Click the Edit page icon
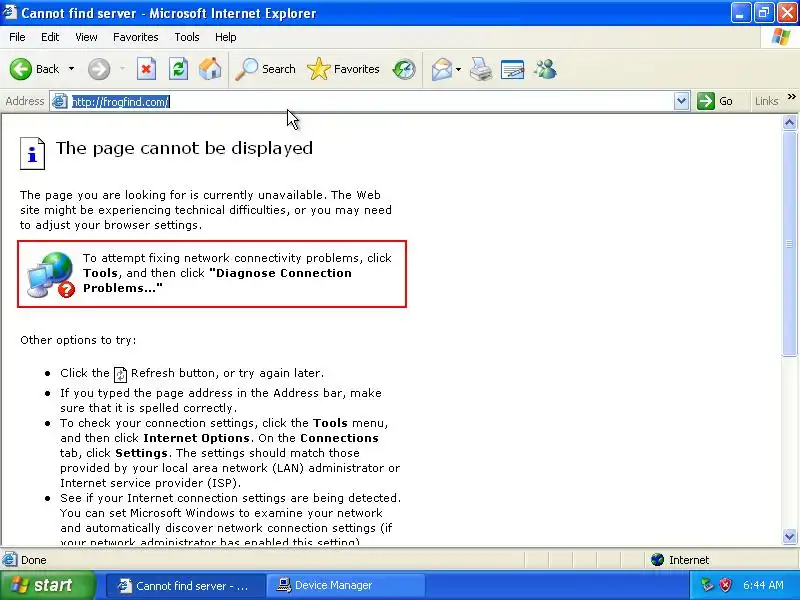The width and height of the screenshot is (800, 600). (x=513, y=69)
